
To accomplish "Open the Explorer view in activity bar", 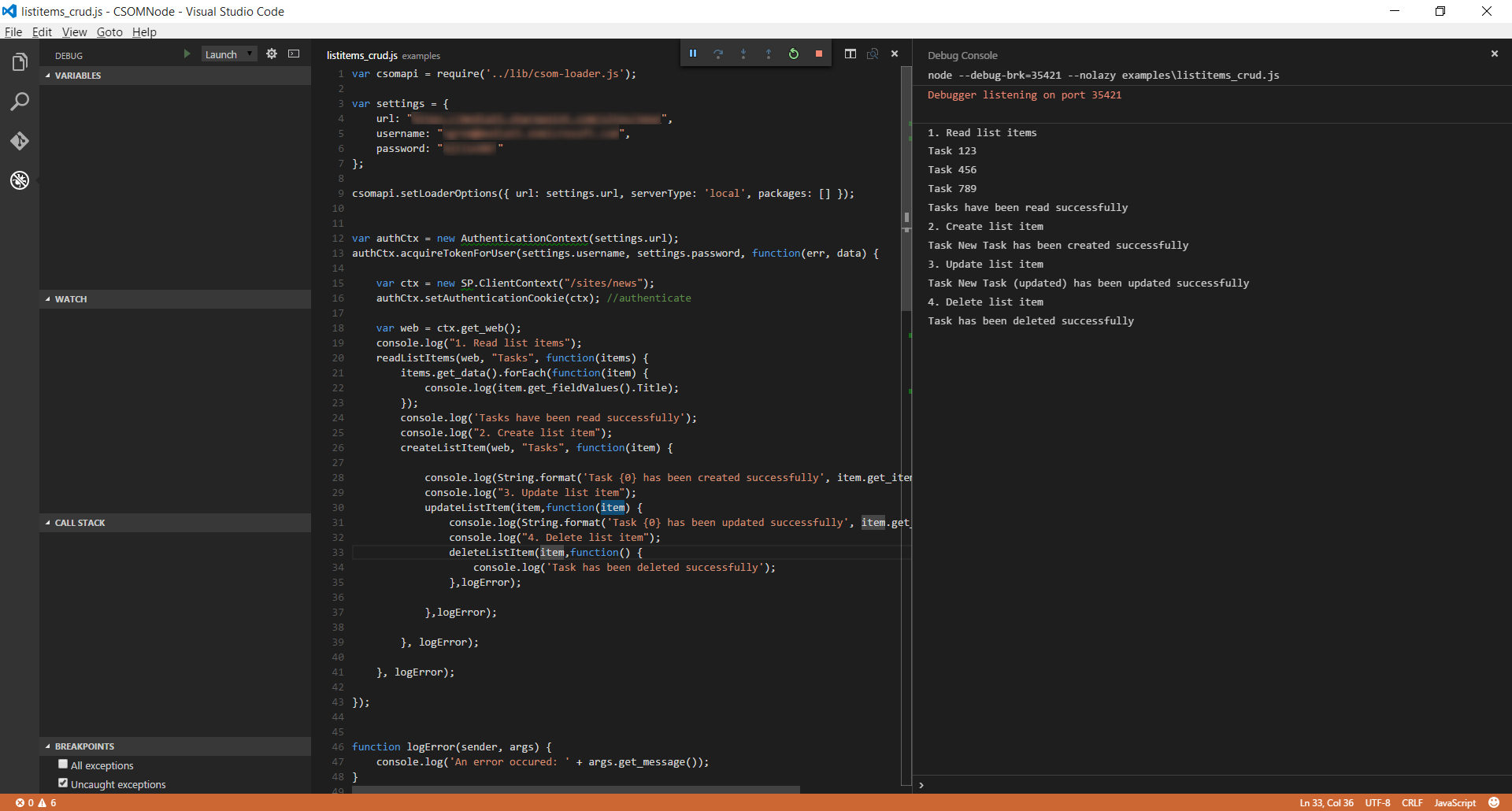I will 20,62.
